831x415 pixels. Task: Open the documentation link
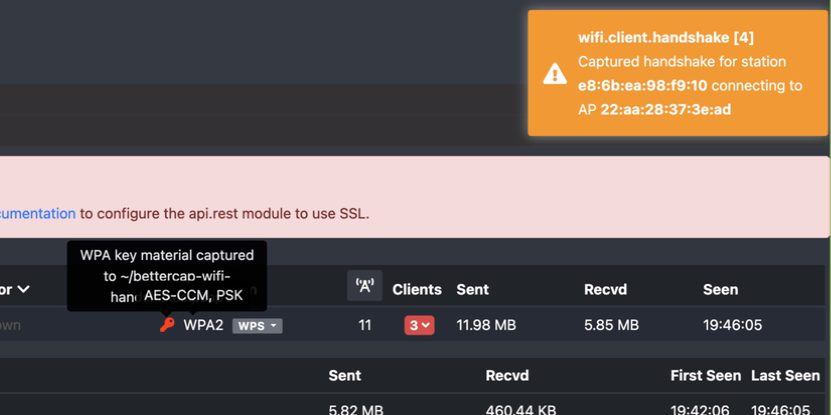[x=38, y=213]
